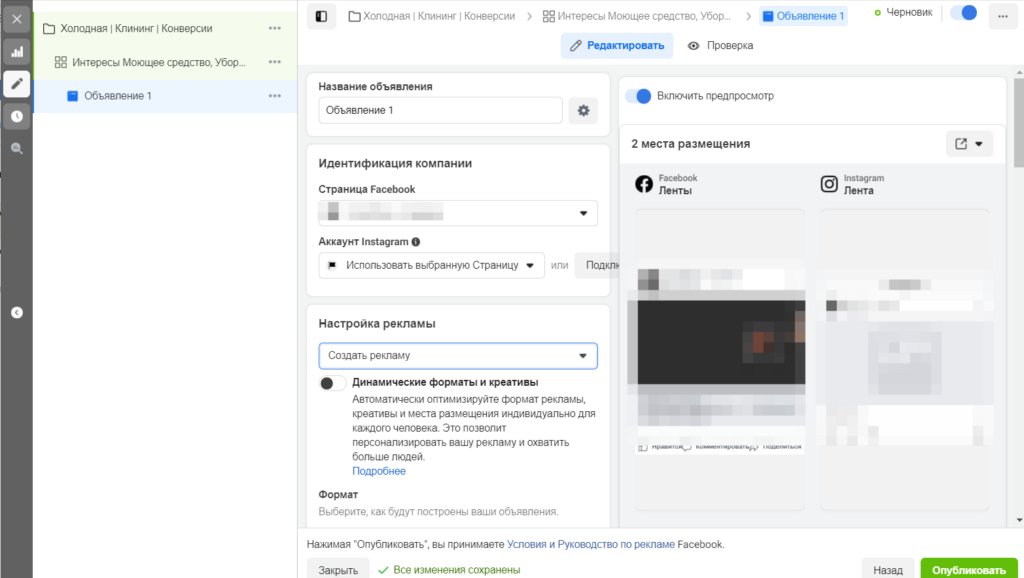1024x578 pixels.
Task: Select the pencil Edit tool in the sidebar
Action: (16, 84)
